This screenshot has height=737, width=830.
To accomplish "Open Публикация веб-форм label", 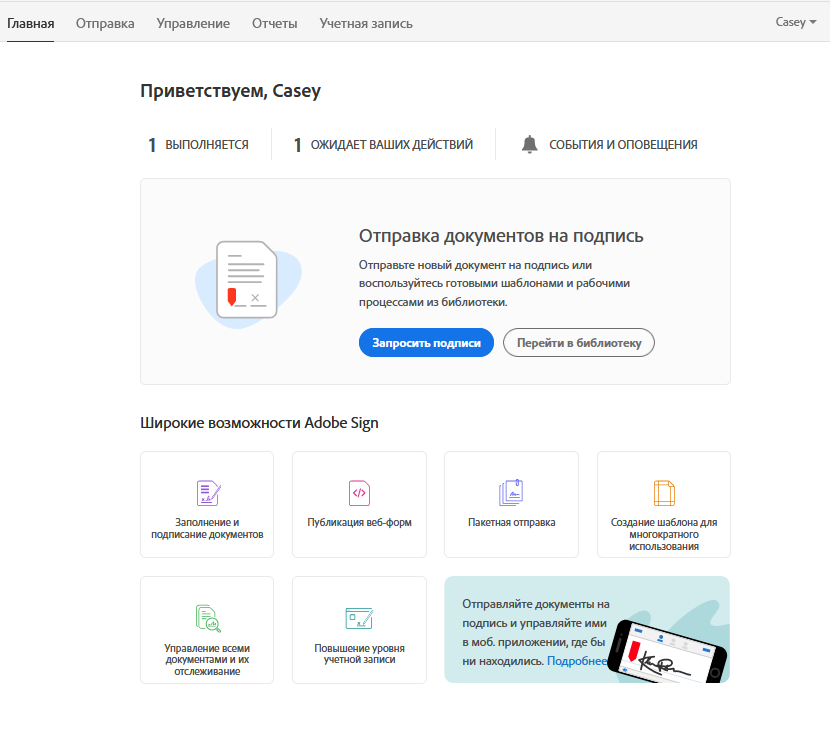I will (x=359, y=522).
